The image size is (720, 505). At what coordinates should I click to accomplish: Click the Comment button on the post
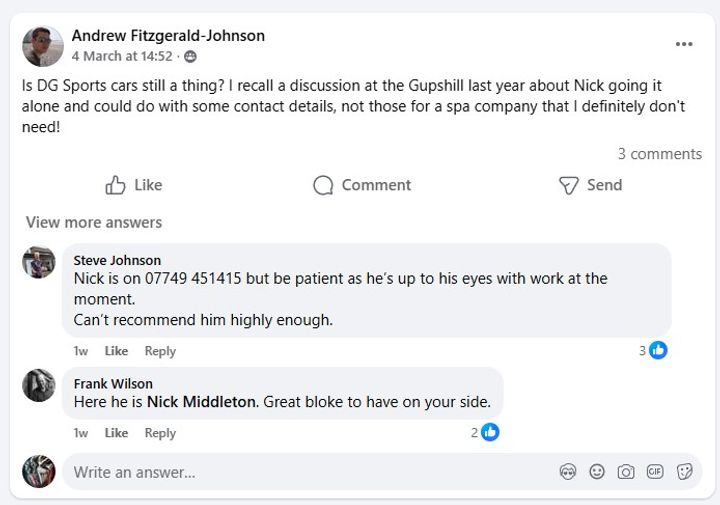tap(361, 185)
